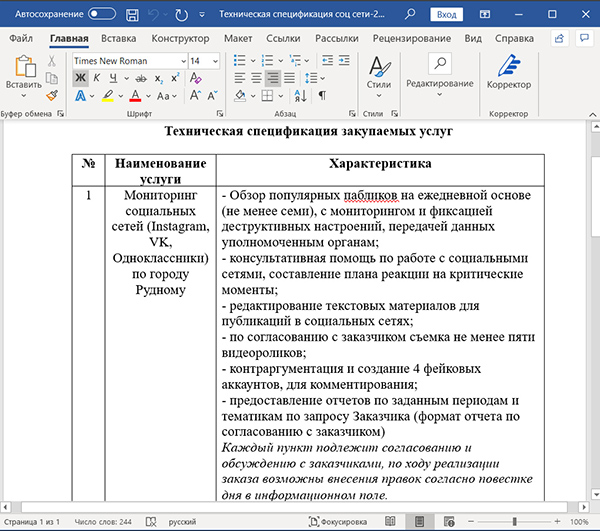Viewport: 600px width, 531px height.
Task: Increase font size button
Action: point(195,95)
